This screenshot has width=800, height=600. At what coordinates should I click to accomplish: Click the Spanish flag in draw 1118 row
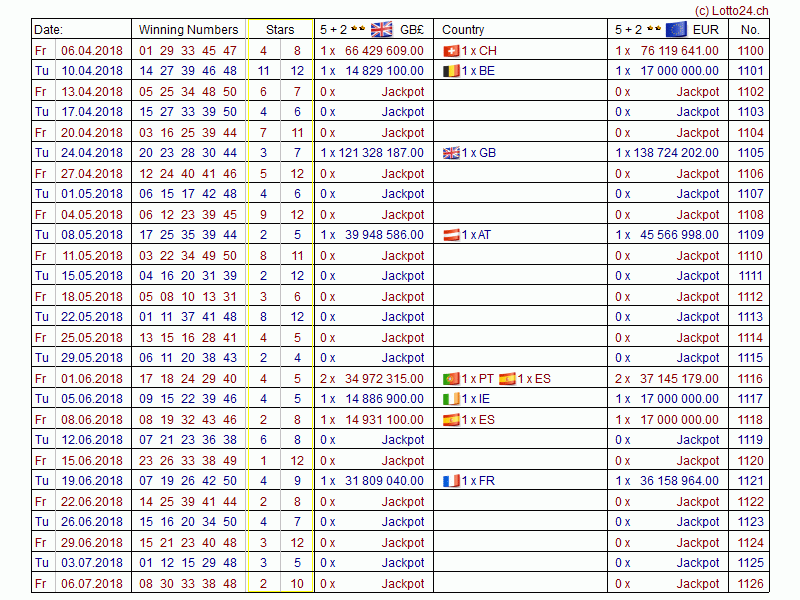451,420
